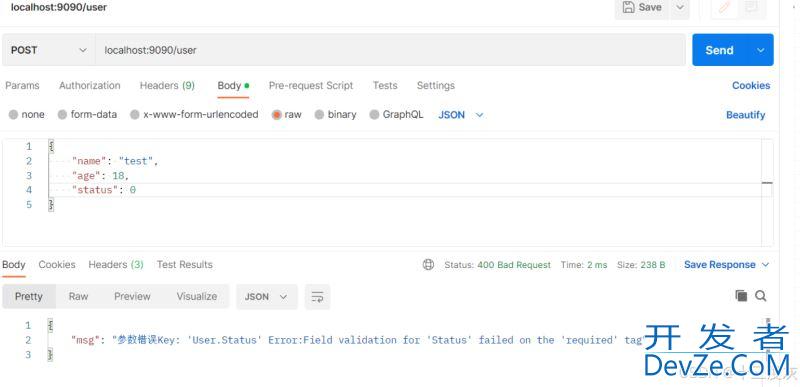Click the Save button with disk icon
Viewport: 800px width, 387px height.
coord(642,8)
